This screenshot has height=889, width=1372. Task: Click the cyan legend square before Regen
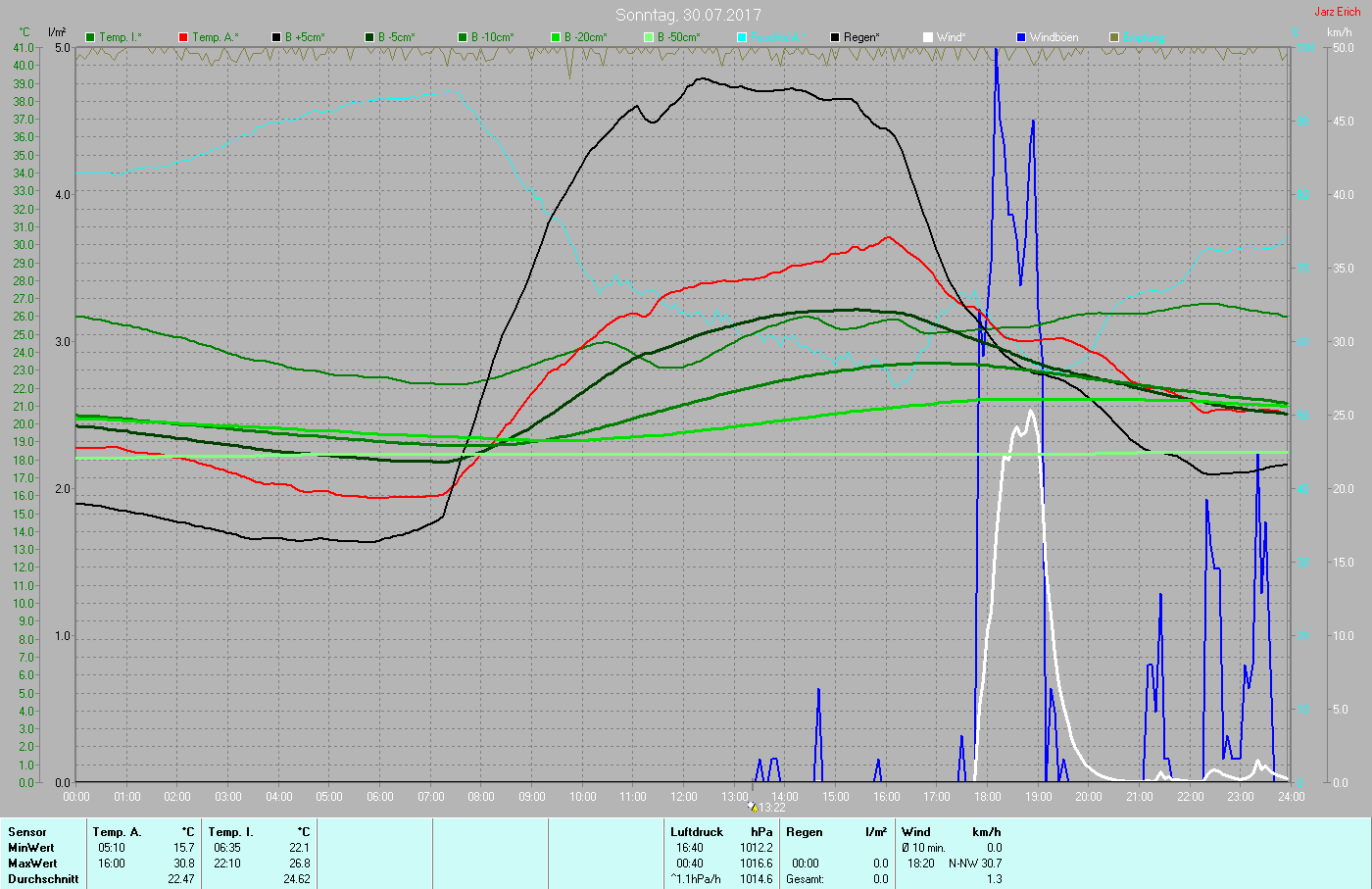[743, 37]
